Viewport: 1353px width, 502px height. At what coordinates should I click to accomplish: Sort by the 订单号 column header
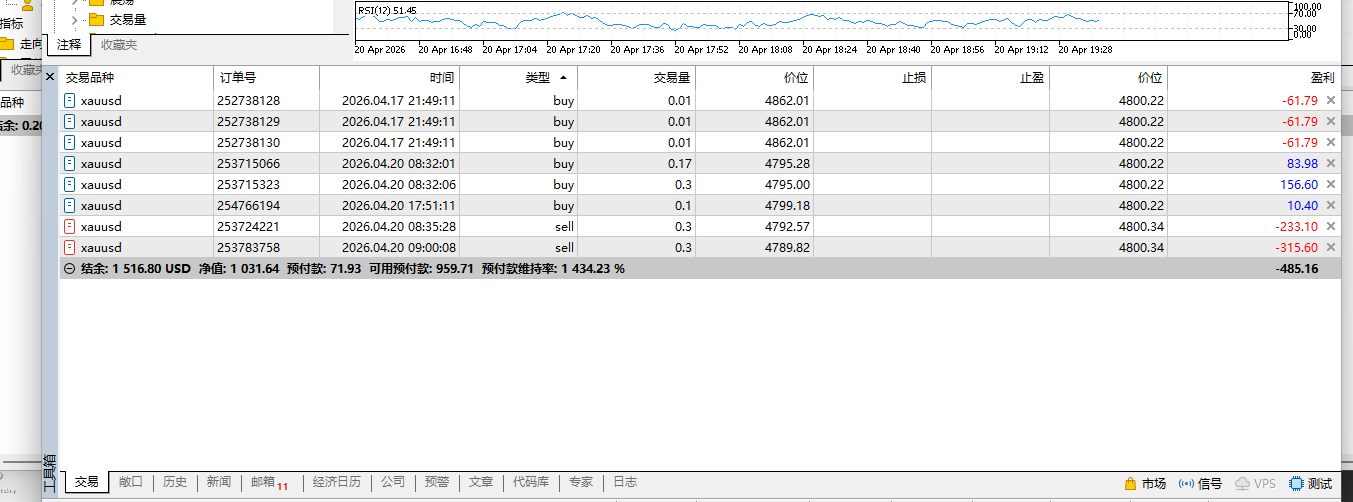click(266, 77)
